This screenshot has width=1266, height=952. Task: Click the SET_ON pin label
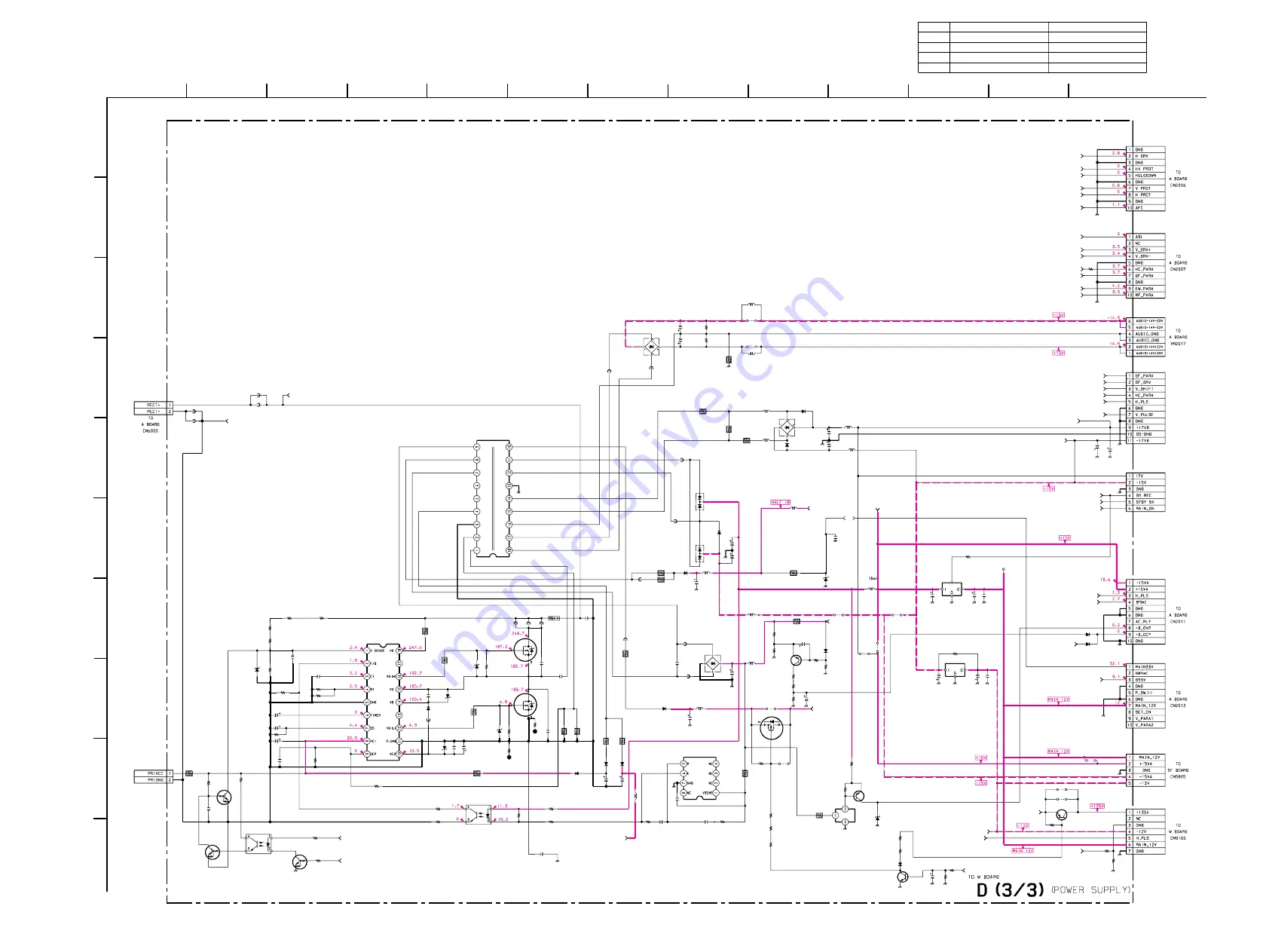(x=1143, y=712)
